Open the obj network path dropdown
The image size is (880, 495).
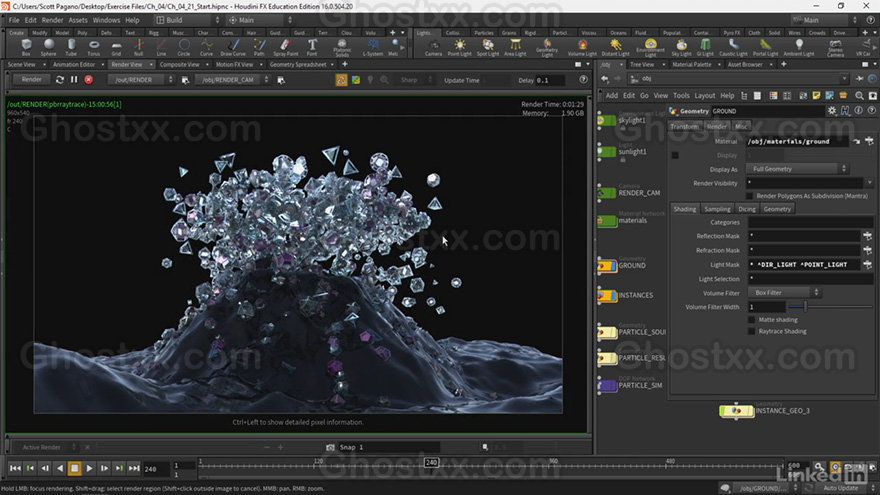click(844, 79)
